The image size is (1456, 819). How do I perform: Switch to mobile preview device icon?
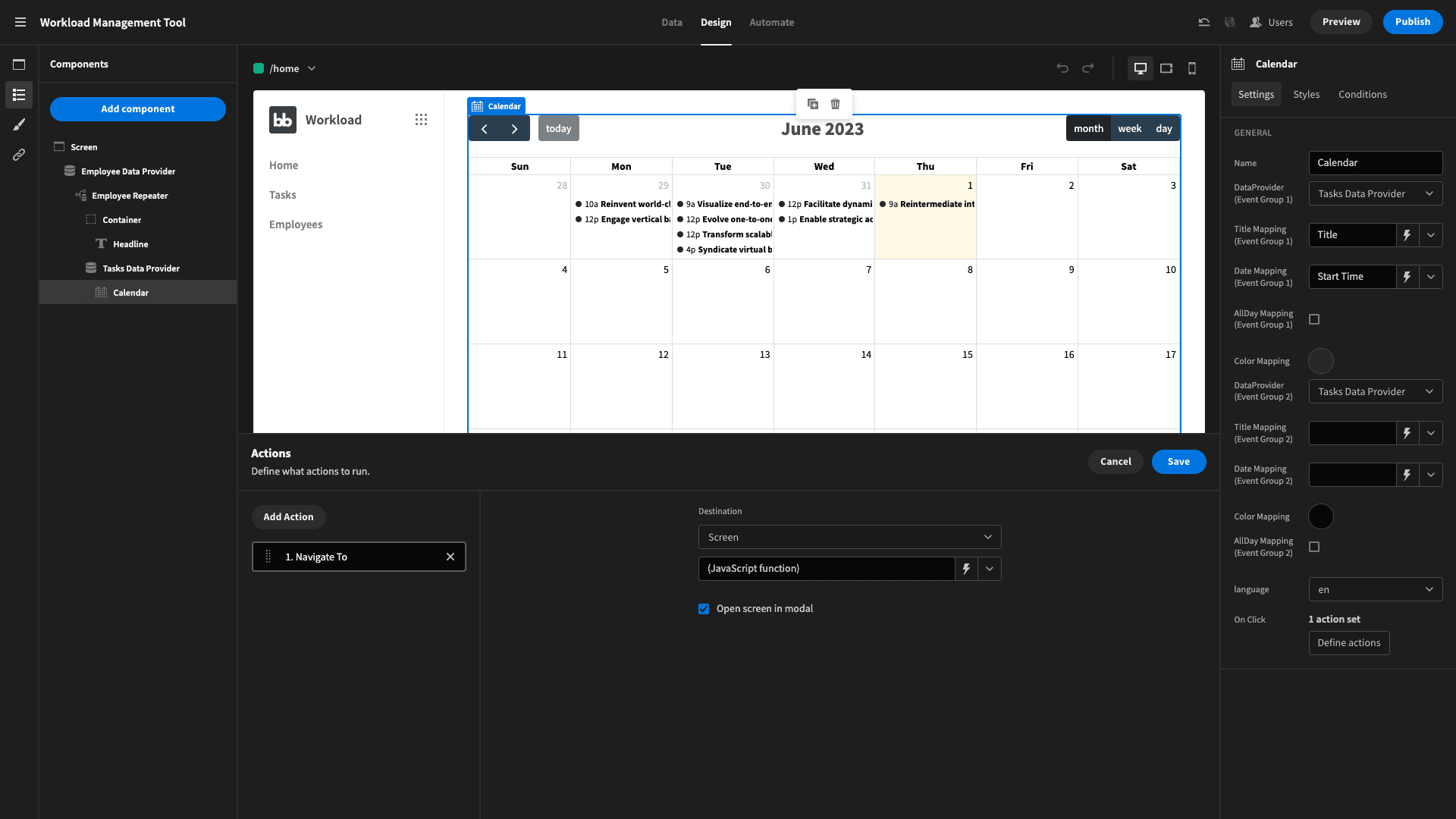pyautogui.click(x=1192, y=68)
